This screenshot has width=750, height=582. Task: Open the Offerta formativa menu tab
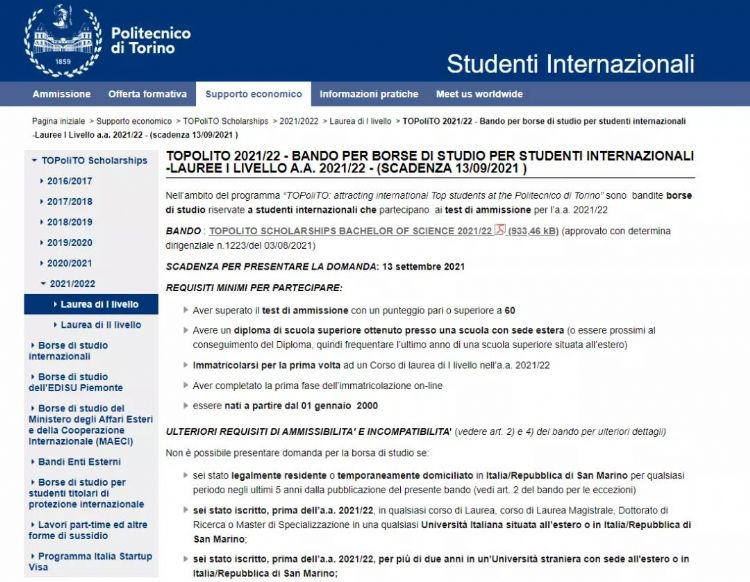147,94
